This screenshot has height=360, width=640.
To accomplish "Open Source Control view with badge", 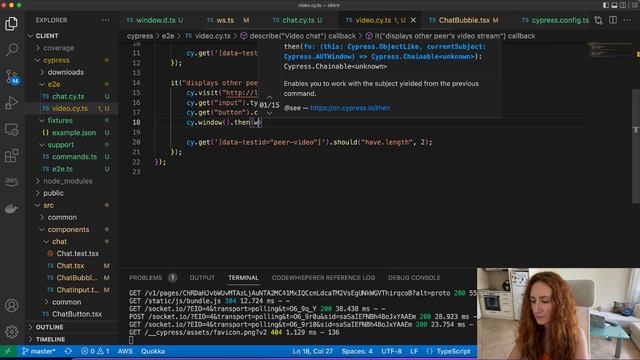I will coord(11,76).
